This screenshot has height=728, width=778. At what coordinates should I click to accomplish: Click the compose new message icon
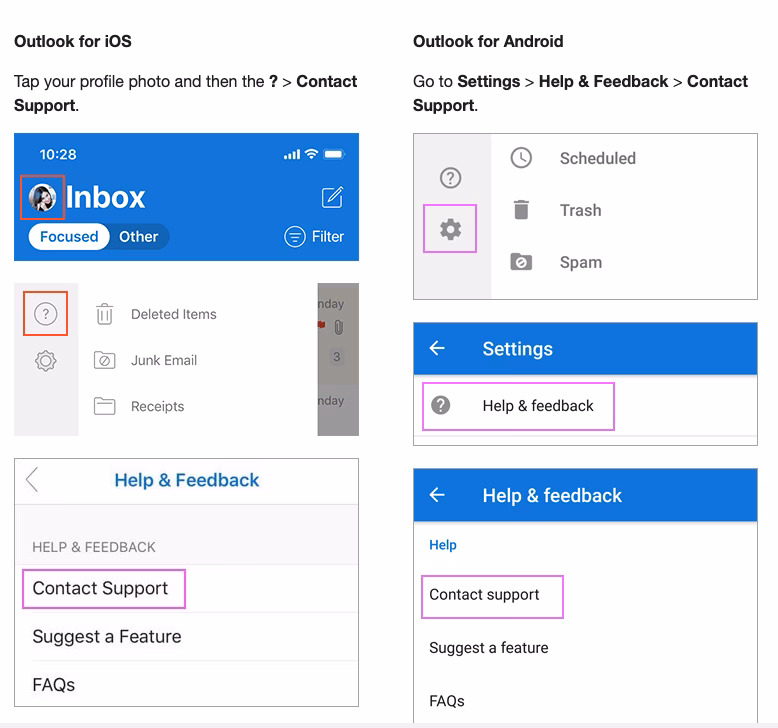[332, 198]
